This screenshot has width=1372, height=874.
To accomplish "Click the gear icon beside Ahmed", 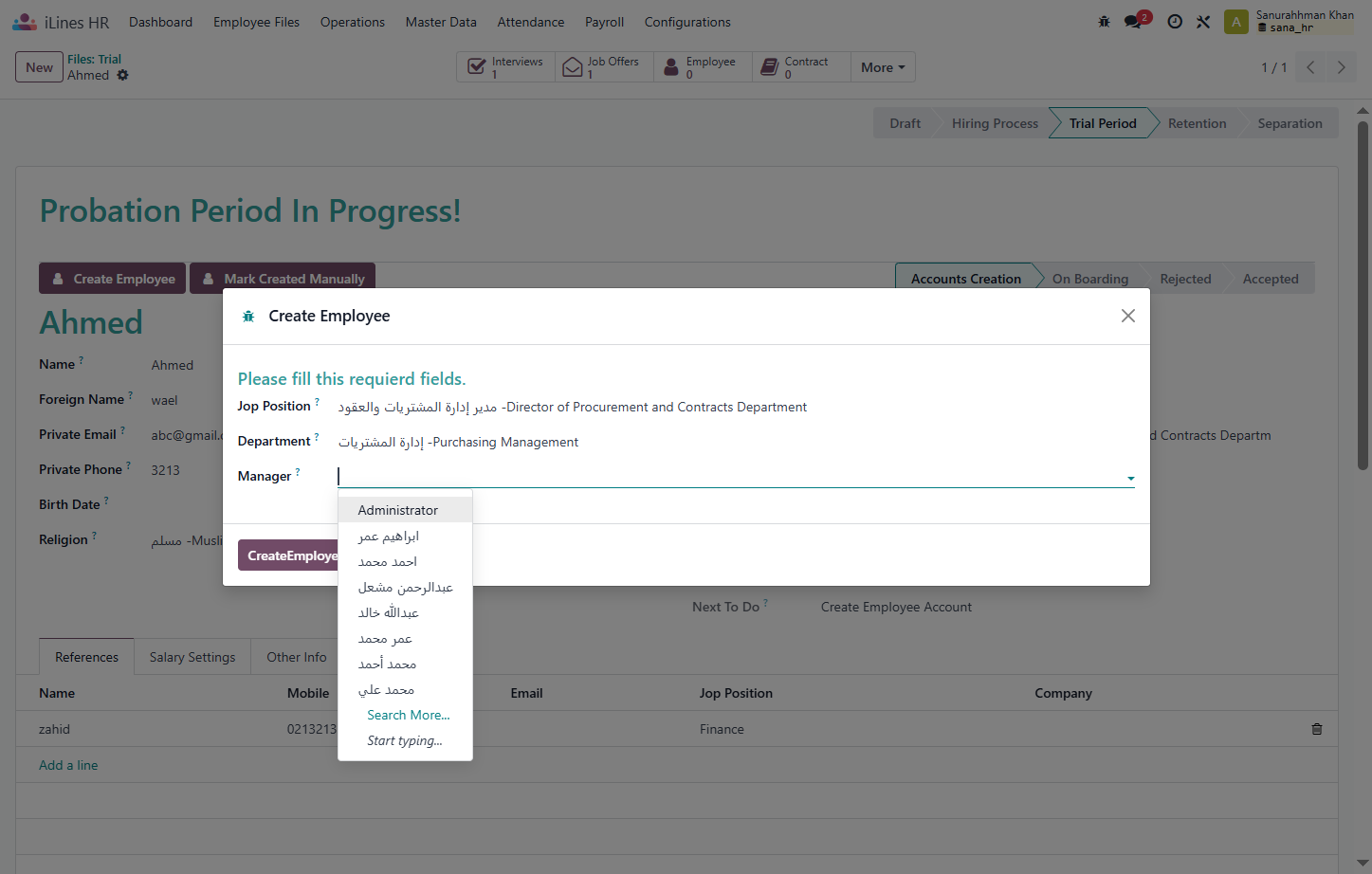I will coord(122,75).
